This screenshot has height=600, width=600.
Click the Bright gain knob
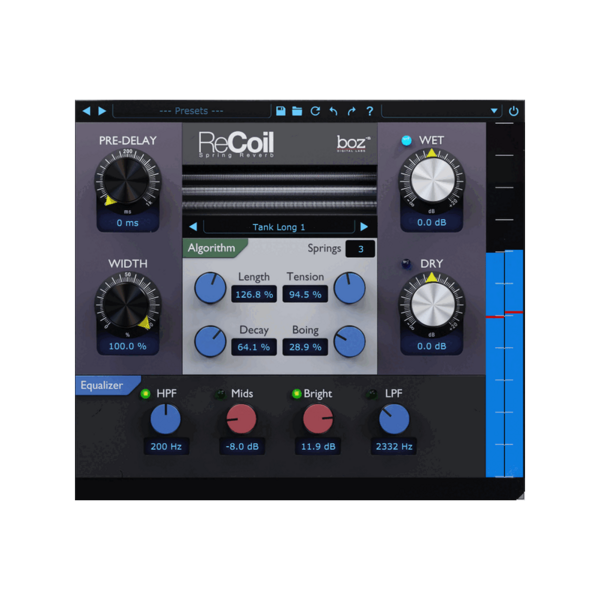pos(318,419)
